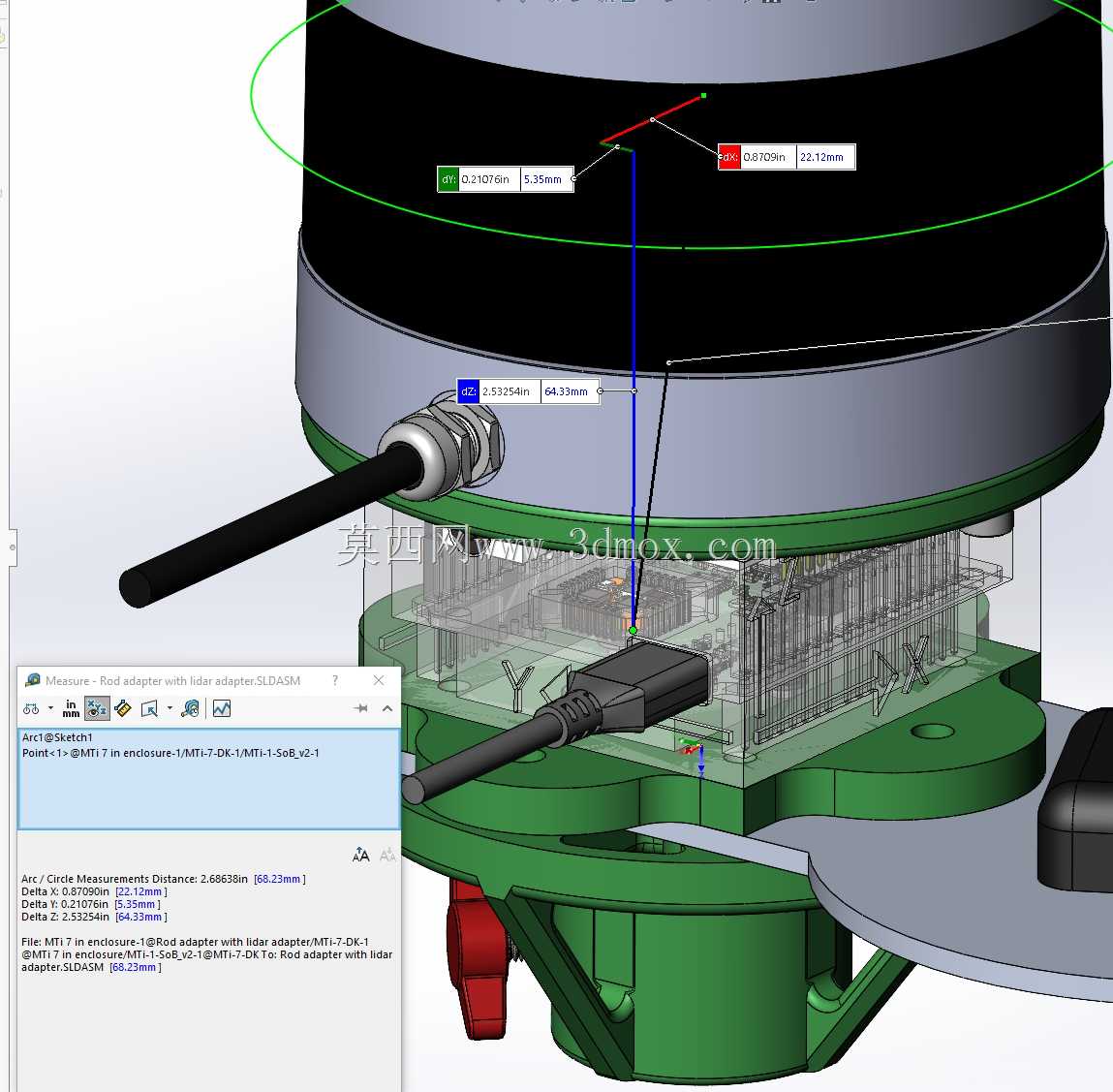Select the Point<1>@MTi 7 in enclosure entry

click(x=170, y=753)
